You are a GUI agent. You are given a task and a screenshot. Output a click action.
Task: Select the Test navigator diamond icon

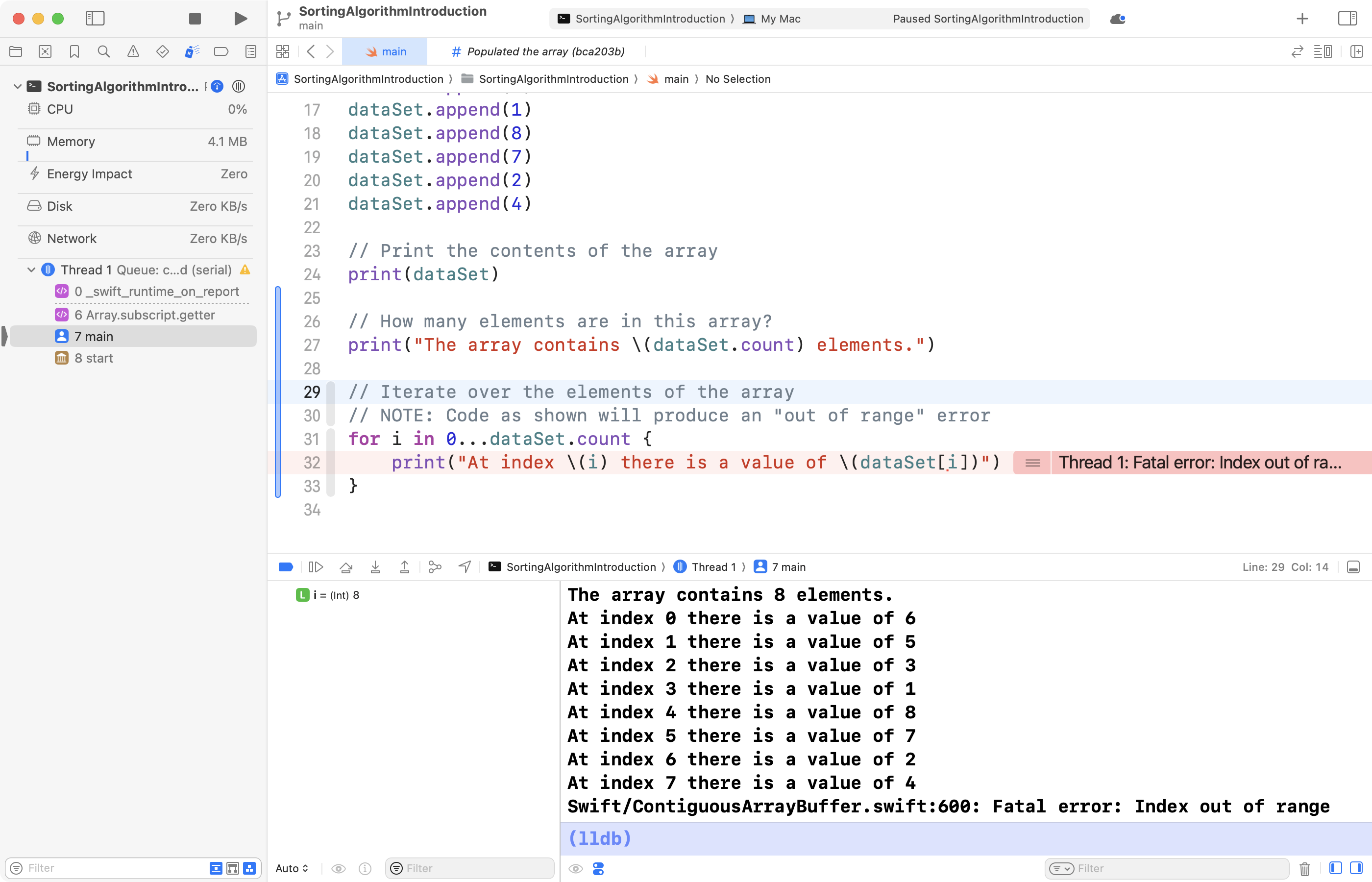[x=163, y=51]
